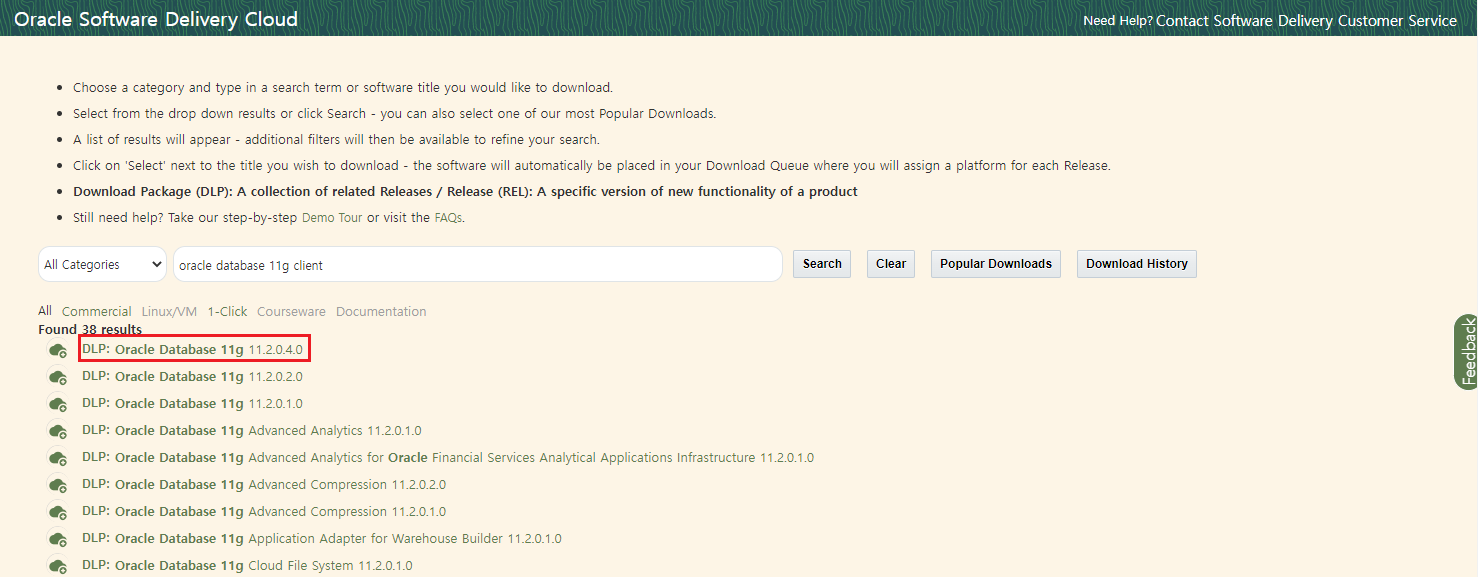Filter results by 1-Click

(227, 312)
